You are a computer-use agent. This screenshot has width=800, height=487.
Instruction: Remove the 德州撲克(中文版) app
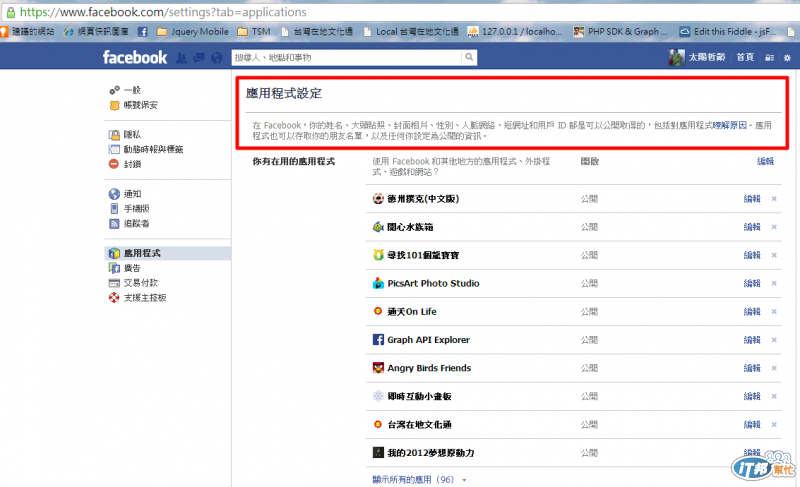774,199
